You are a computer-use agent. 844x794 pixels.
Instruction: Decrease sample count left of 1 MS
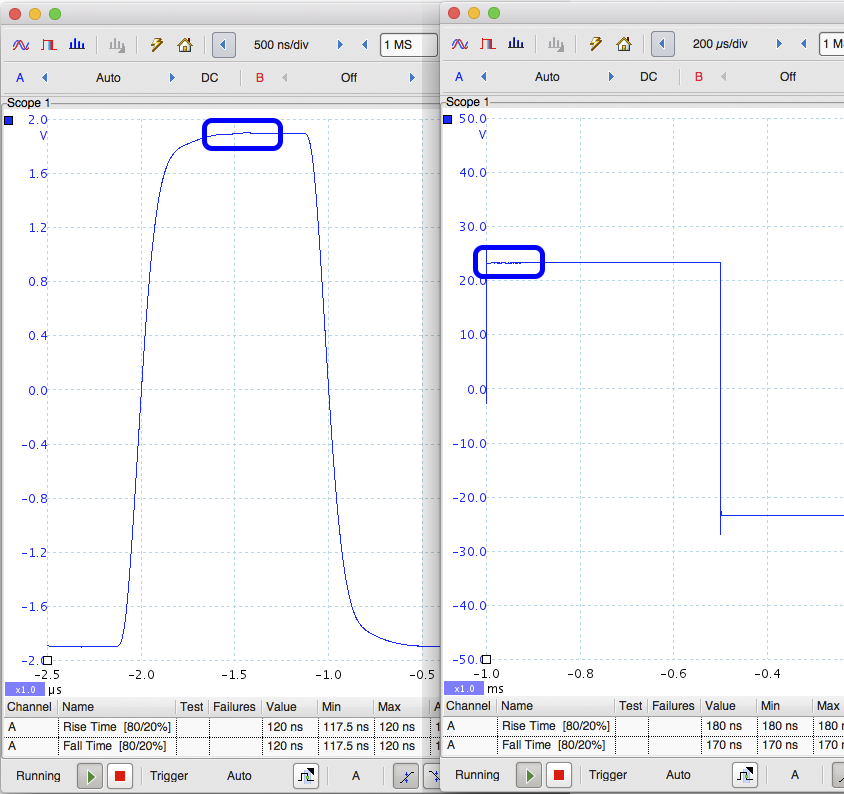pos(364,45)
